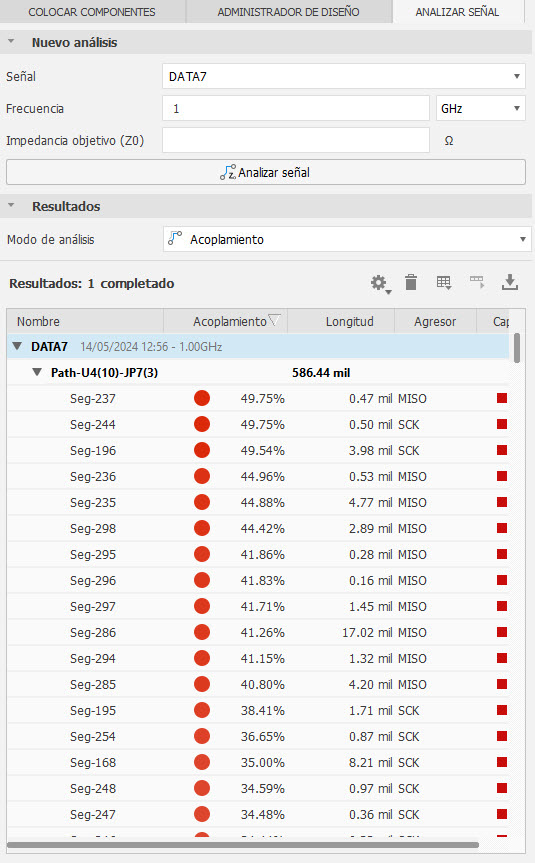Click the grayed column filter icon
535x863 pixels.
[x=477, y=282]
